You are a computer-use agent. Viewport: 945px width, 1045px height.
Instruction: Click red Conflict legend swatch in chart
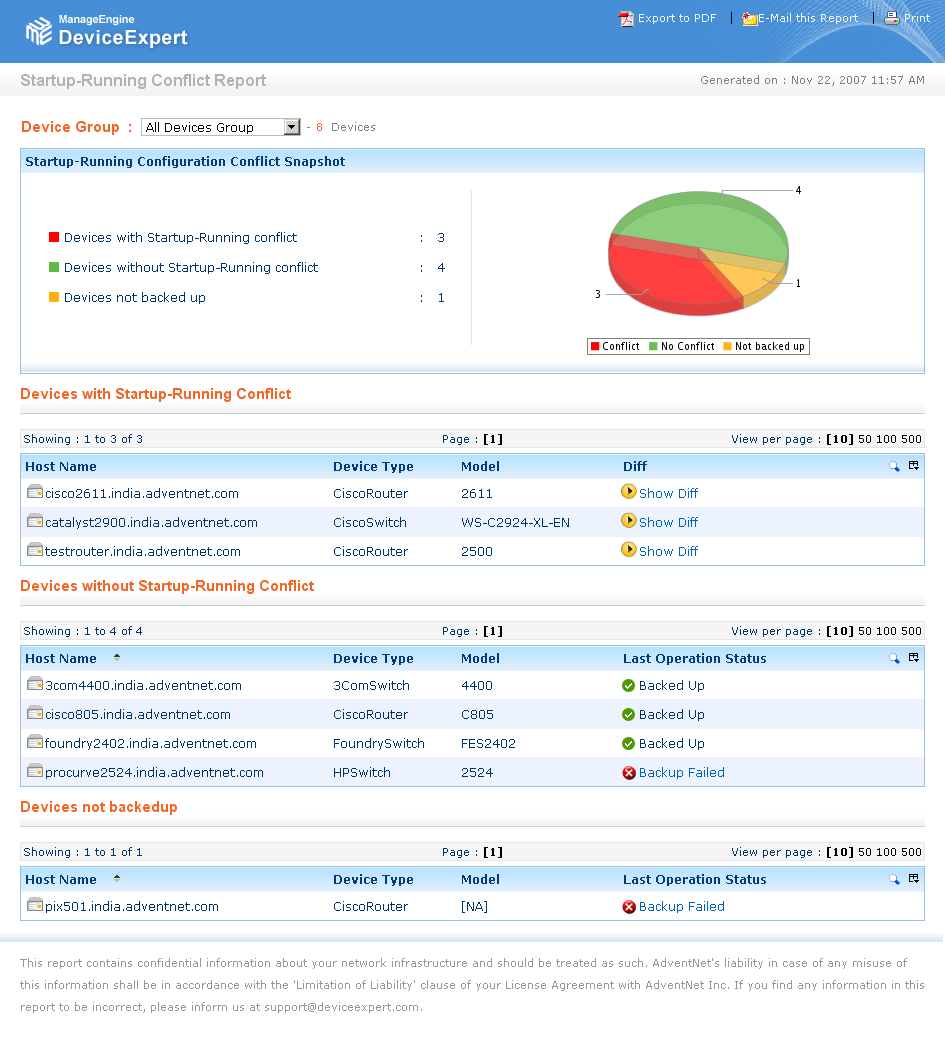(595, 347)
